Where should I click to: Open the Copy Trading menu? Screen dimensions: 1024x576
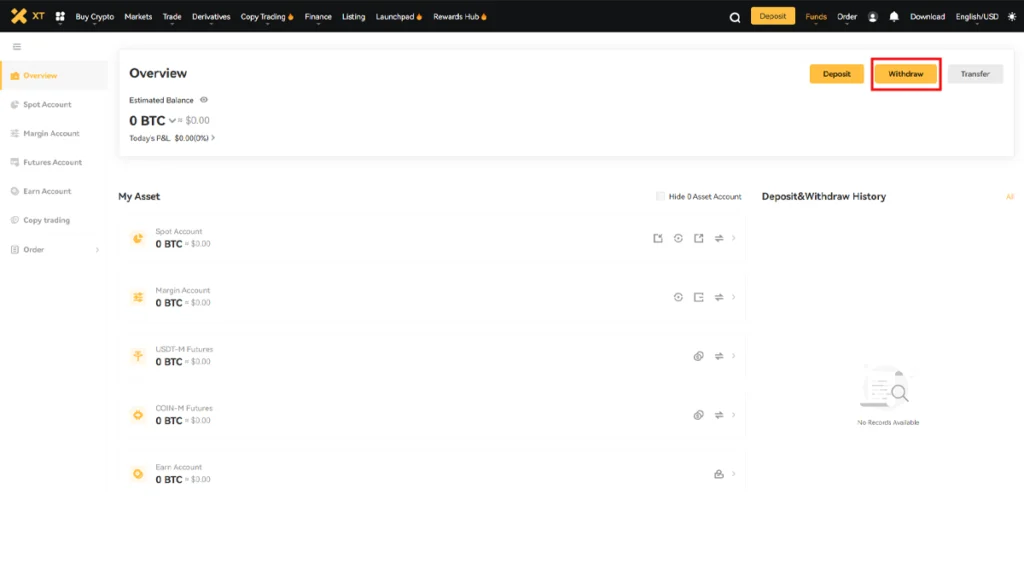[266, 17]
